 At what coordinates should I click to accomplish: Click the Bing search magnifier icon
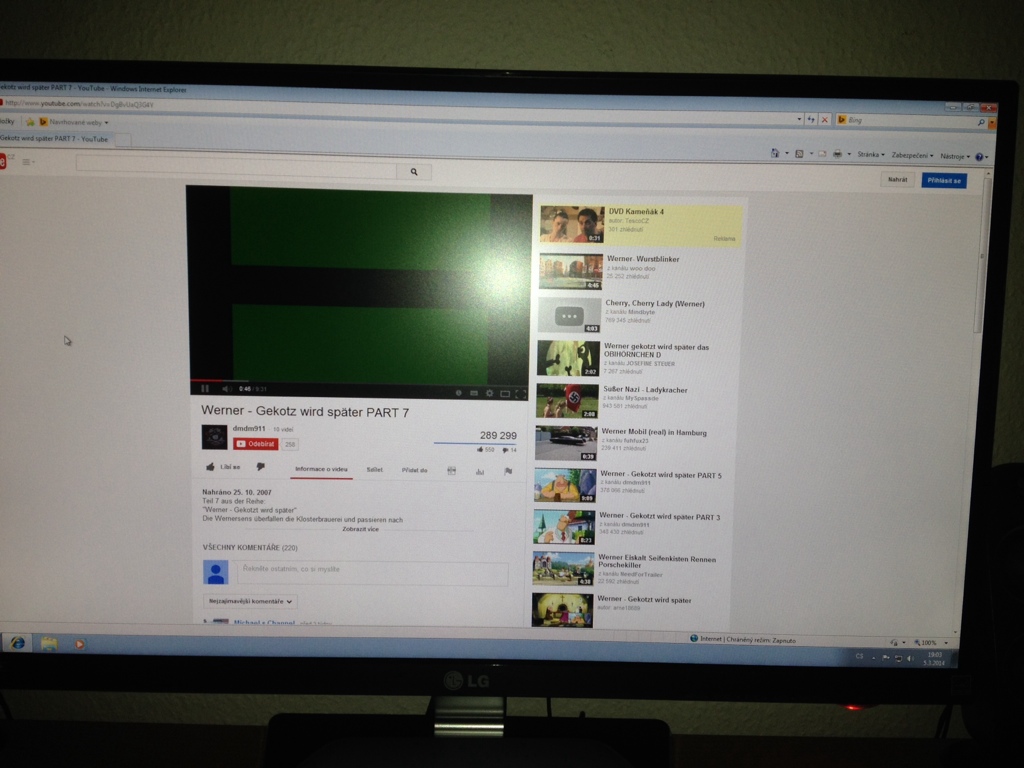(981, 122)
